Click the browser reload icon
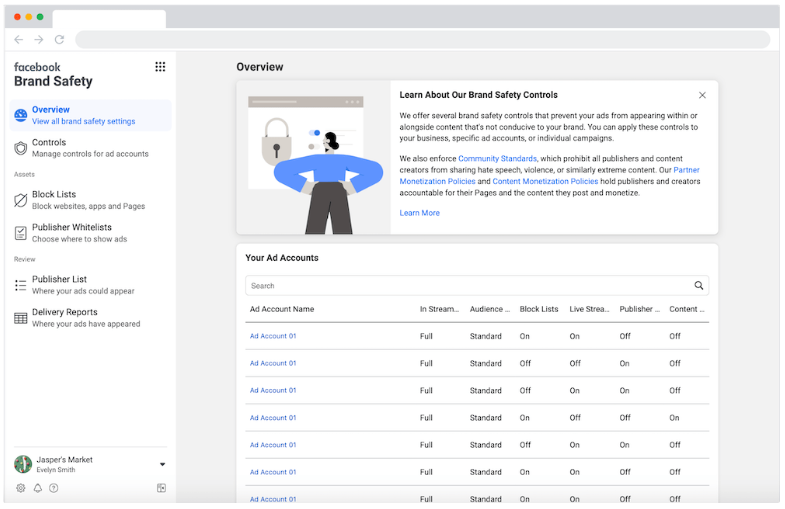This screenshot has height=509, width=785. 59,39
